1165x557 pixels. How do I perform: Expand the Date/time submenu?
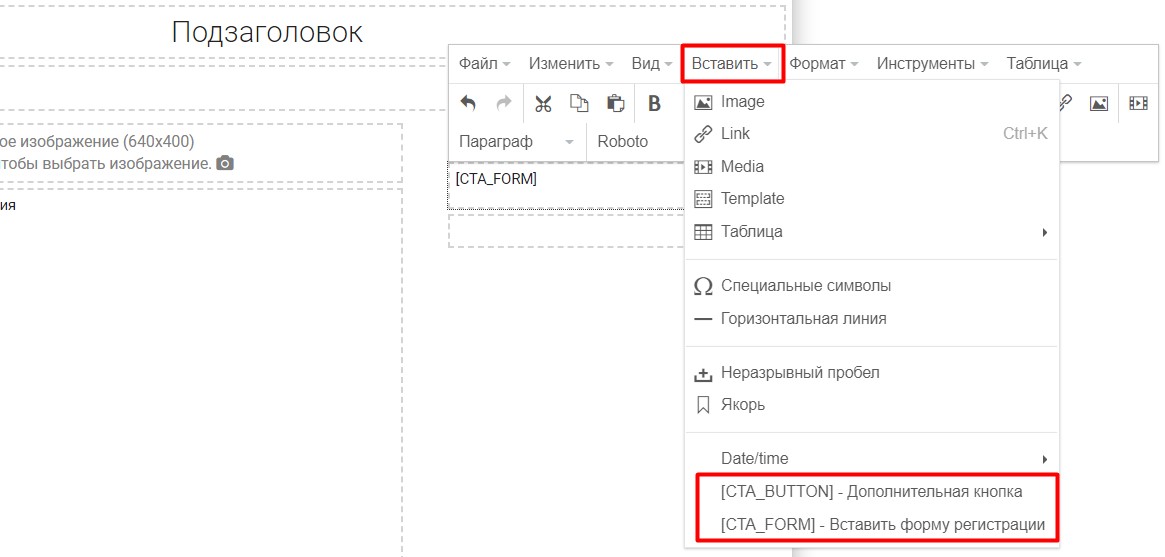[870, 459]
